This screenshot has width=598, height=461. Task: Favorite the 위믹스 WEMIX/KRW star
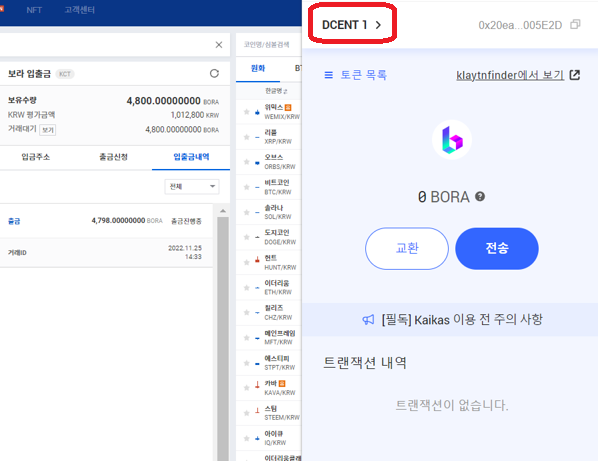246,112
